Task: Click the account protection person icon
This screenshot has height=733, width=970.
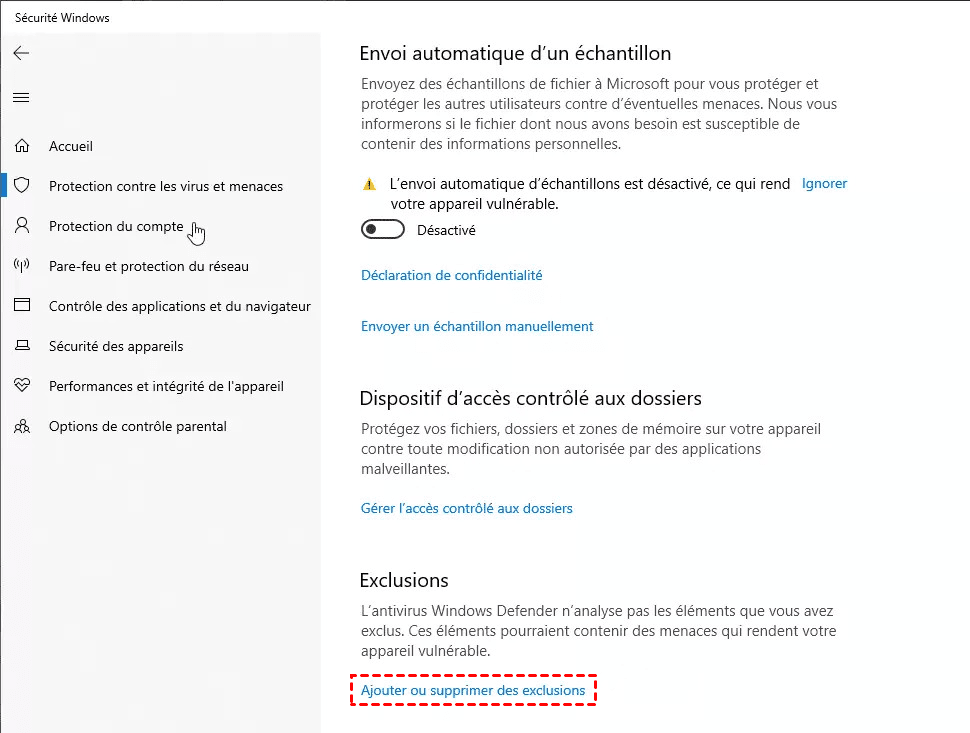Action: coord(21,226)
